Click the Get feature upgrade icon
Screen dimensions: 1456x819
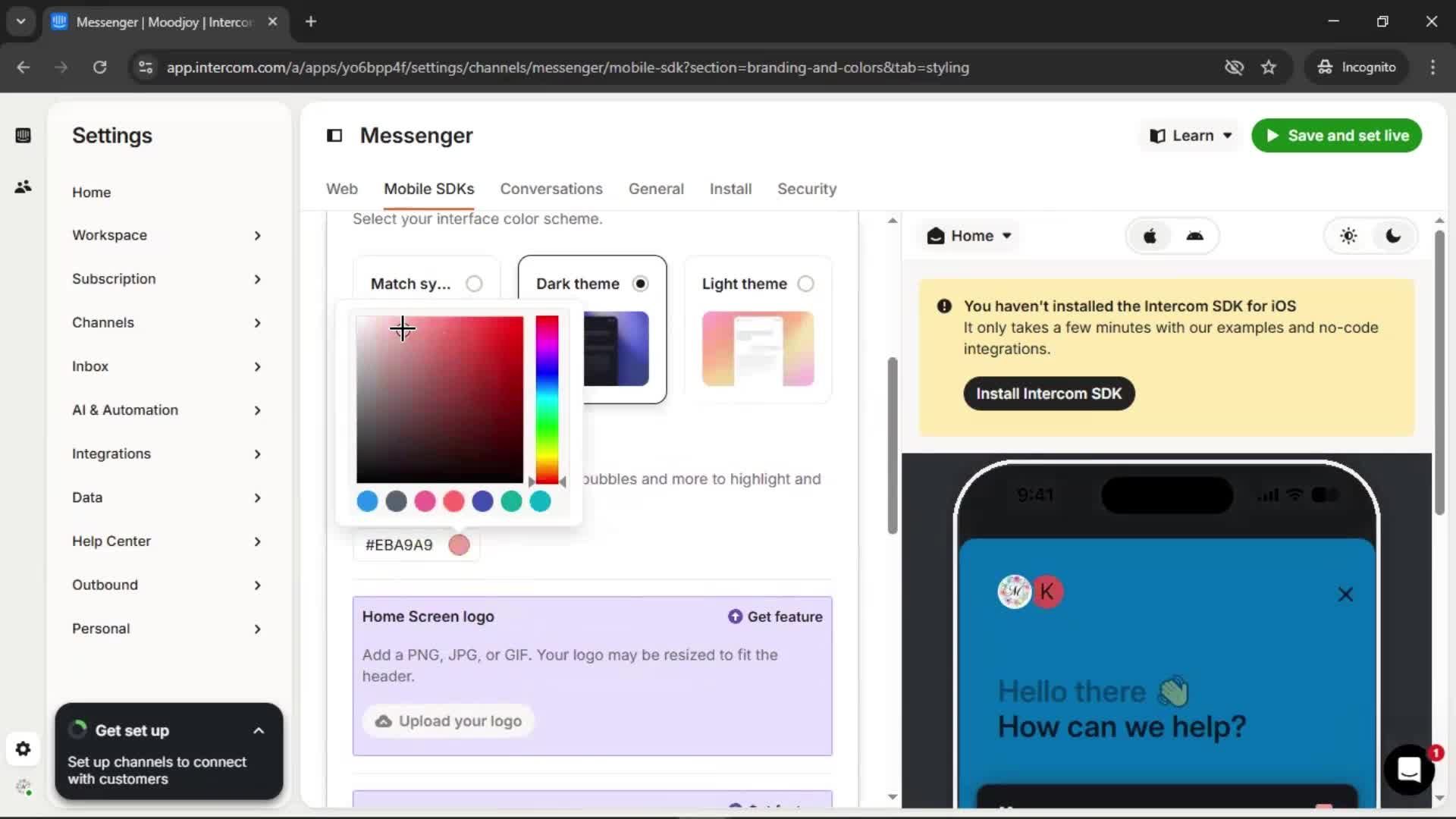point(735,617)
